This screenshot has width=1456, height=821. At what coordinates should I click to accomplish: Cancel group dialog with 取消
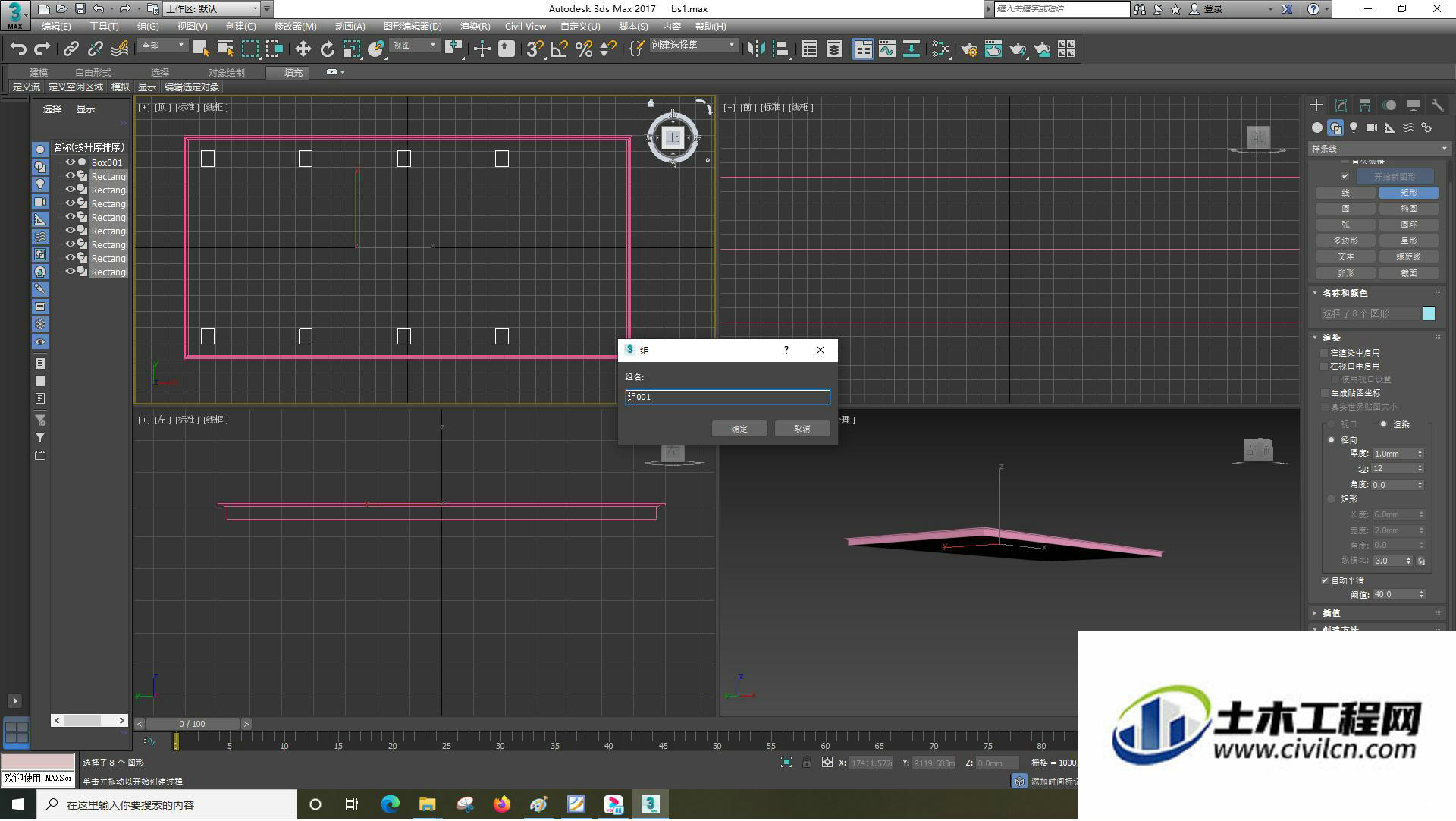click(x=802, y=429)
